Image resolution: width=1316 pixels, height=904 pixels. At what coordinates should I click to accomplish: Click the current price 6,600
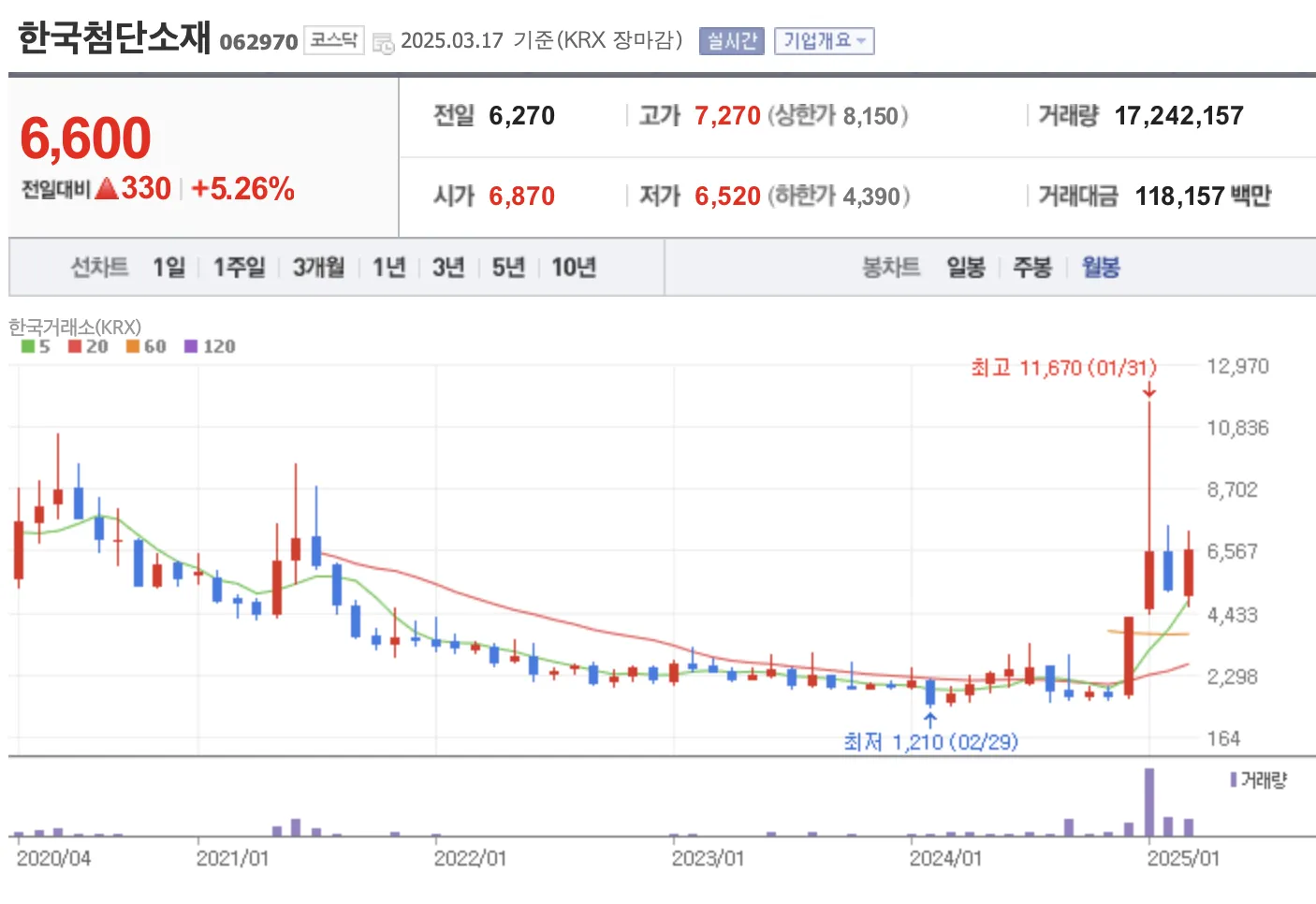click(x=85, y=139)
